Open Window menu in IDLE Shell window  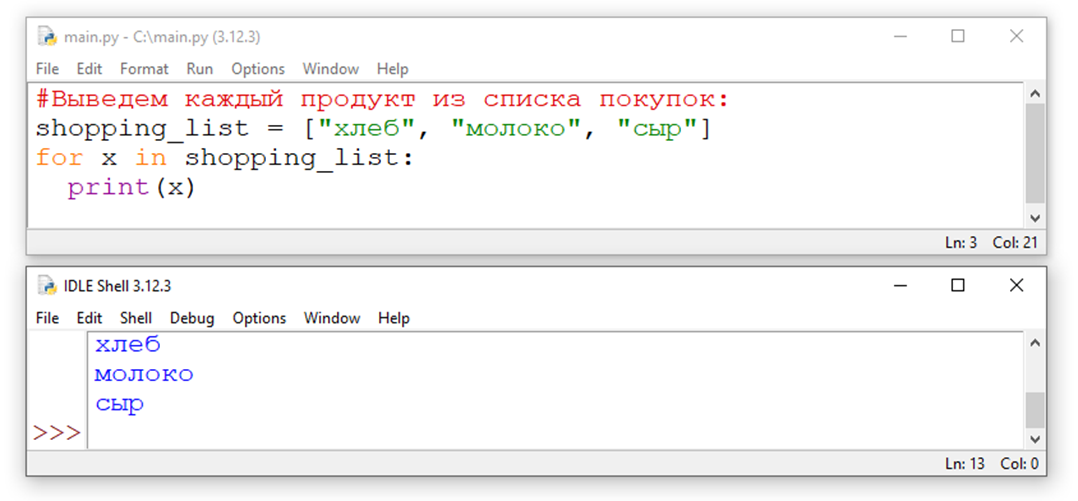pos(332,318)
